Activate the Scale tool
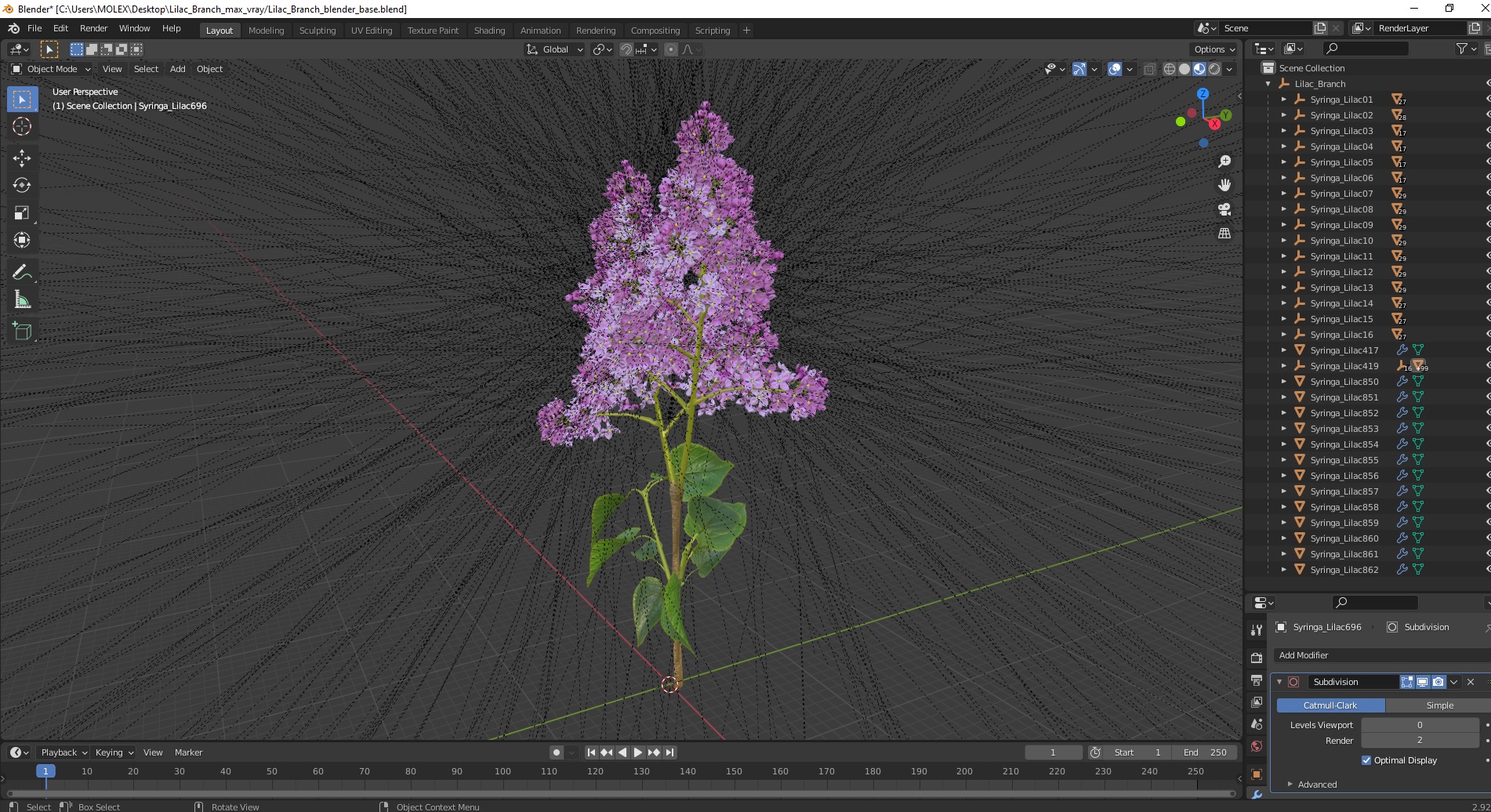The height and width of the screenshot is (812, 1491). [x=22, y=213]
